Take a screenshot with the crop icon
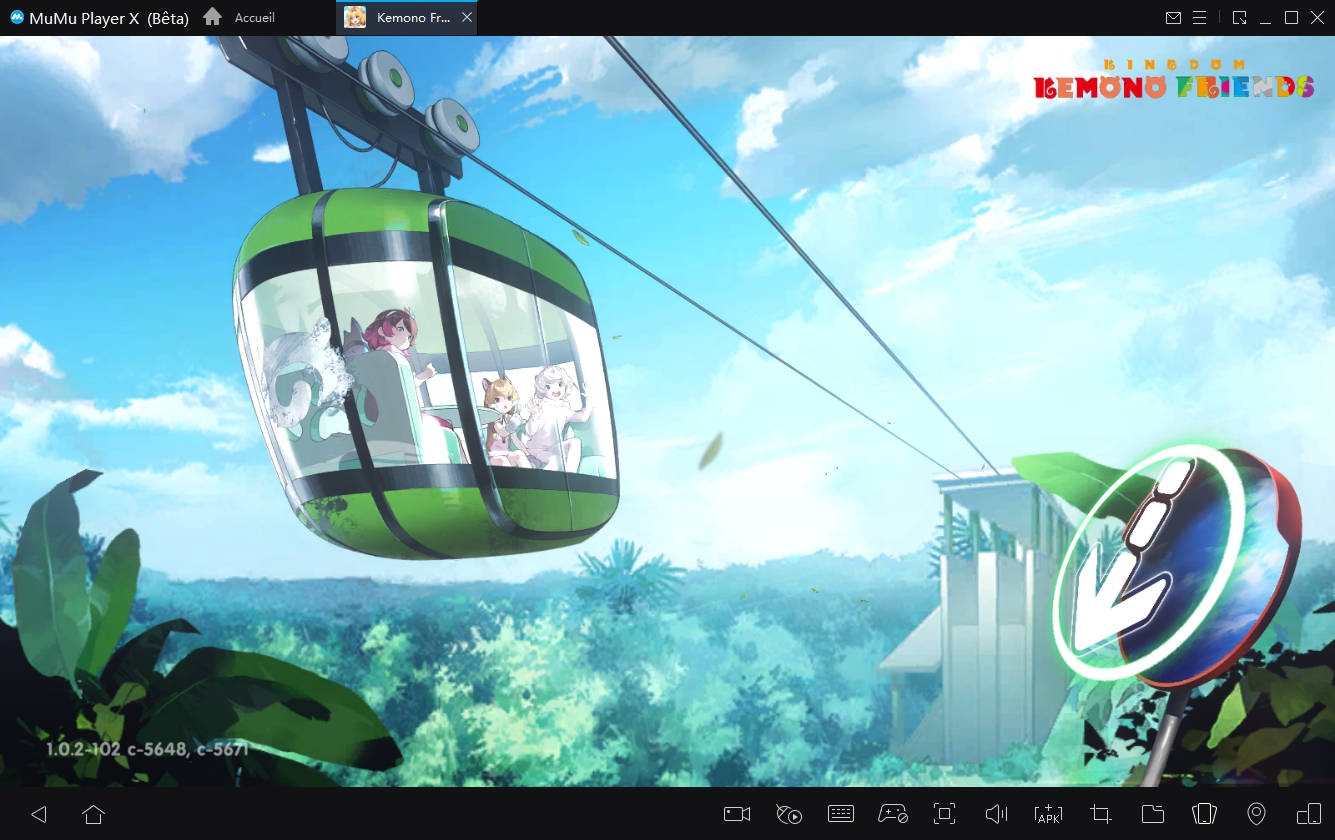 1101,814
